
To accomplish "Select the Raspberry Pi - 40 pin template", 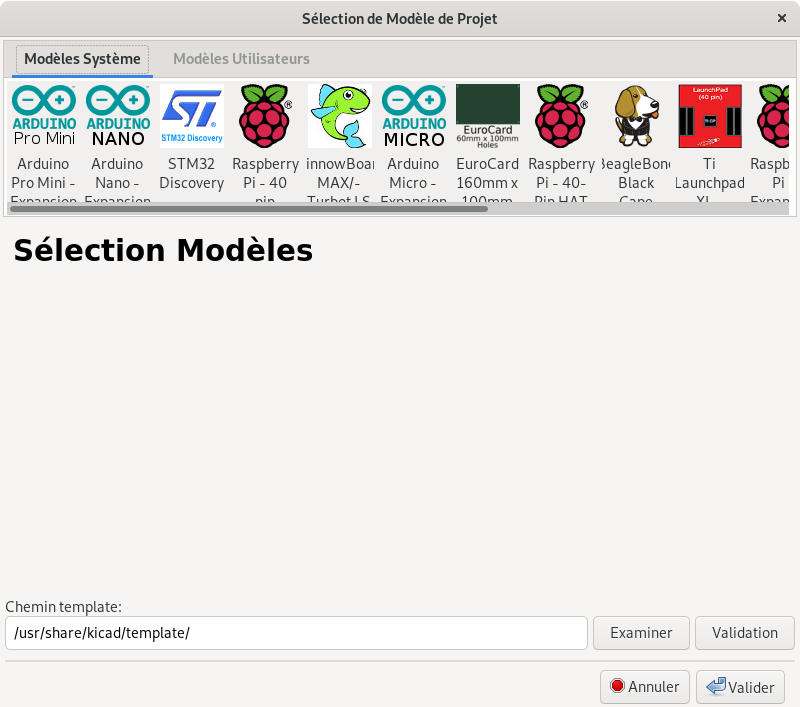I will point(265,116).
